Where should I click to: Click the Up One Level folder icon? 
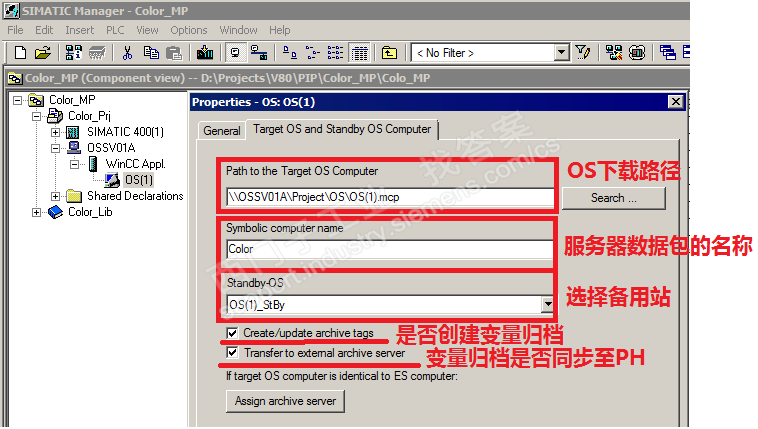389,52
